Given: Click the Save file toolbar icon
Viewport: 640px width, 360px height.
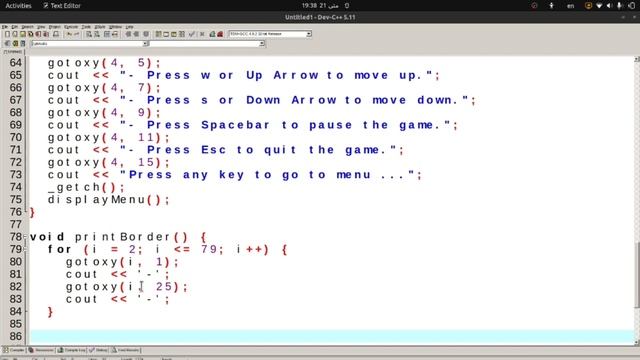Looking at the screenshot, I should pos(22,34).
